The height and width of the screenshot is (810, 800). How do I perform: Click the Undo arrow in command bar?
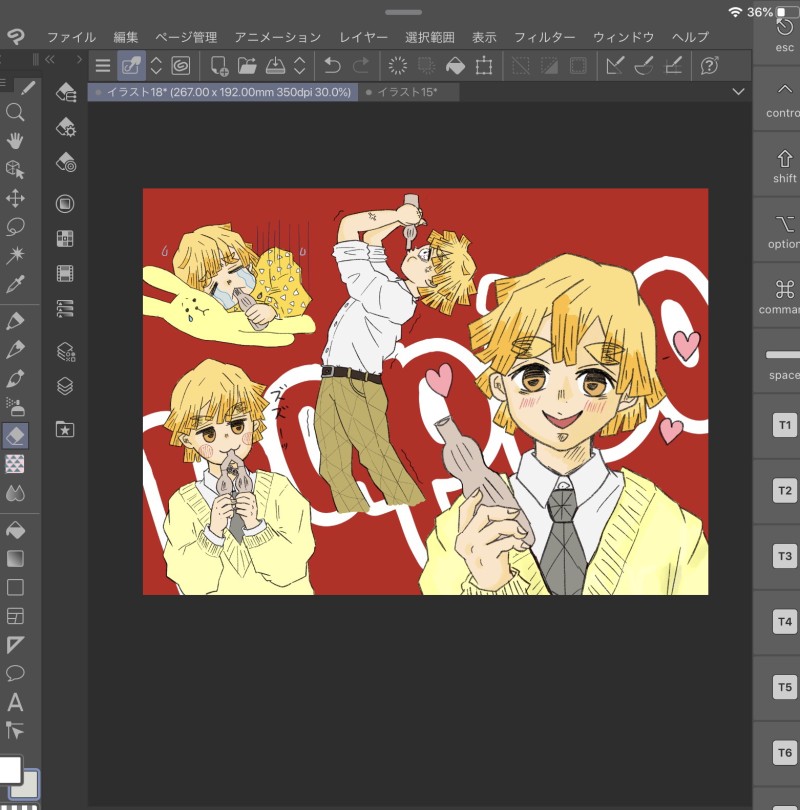coord(332,66)
